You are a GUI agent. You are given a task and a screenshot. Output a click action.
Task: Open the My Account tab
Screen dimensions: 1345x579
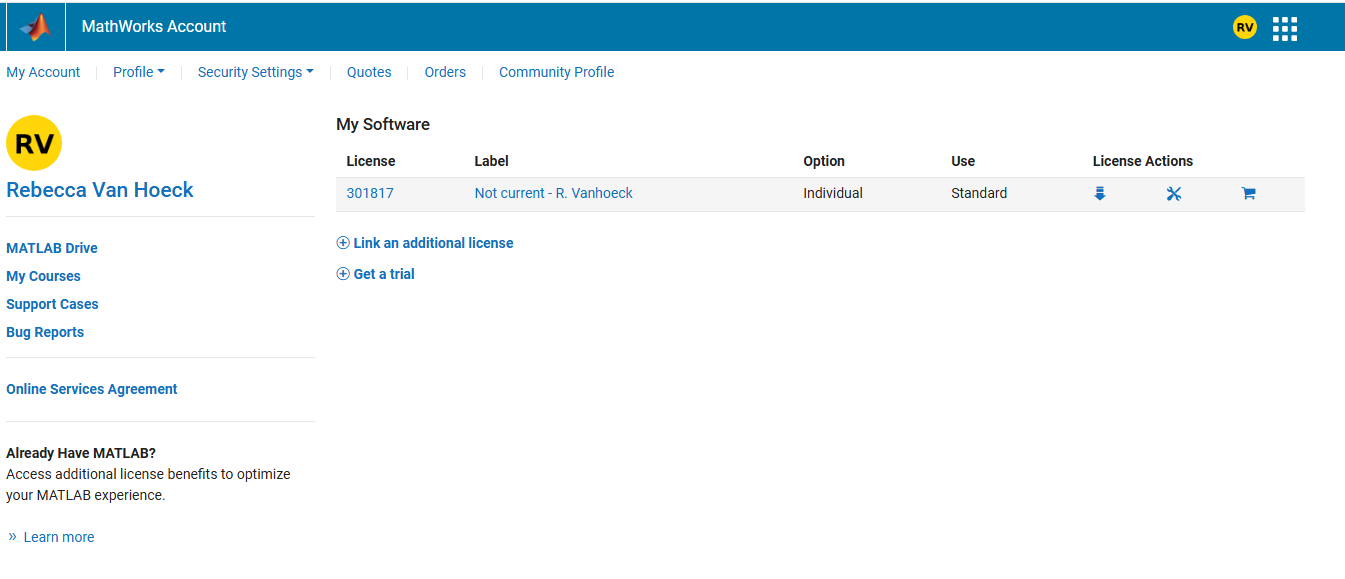point(43,72)
